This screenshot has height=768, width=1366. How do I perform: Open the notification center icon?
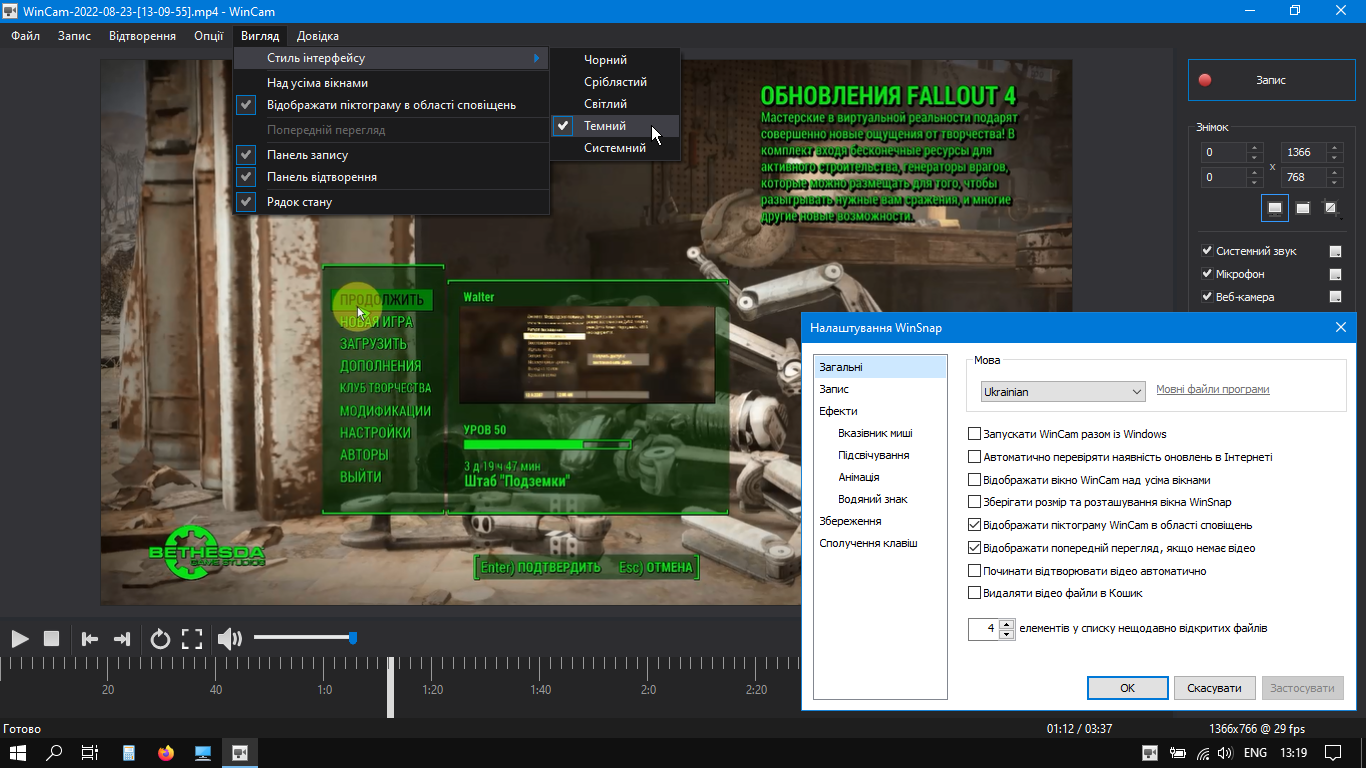pyautogui.click(x=1332, y=753)
